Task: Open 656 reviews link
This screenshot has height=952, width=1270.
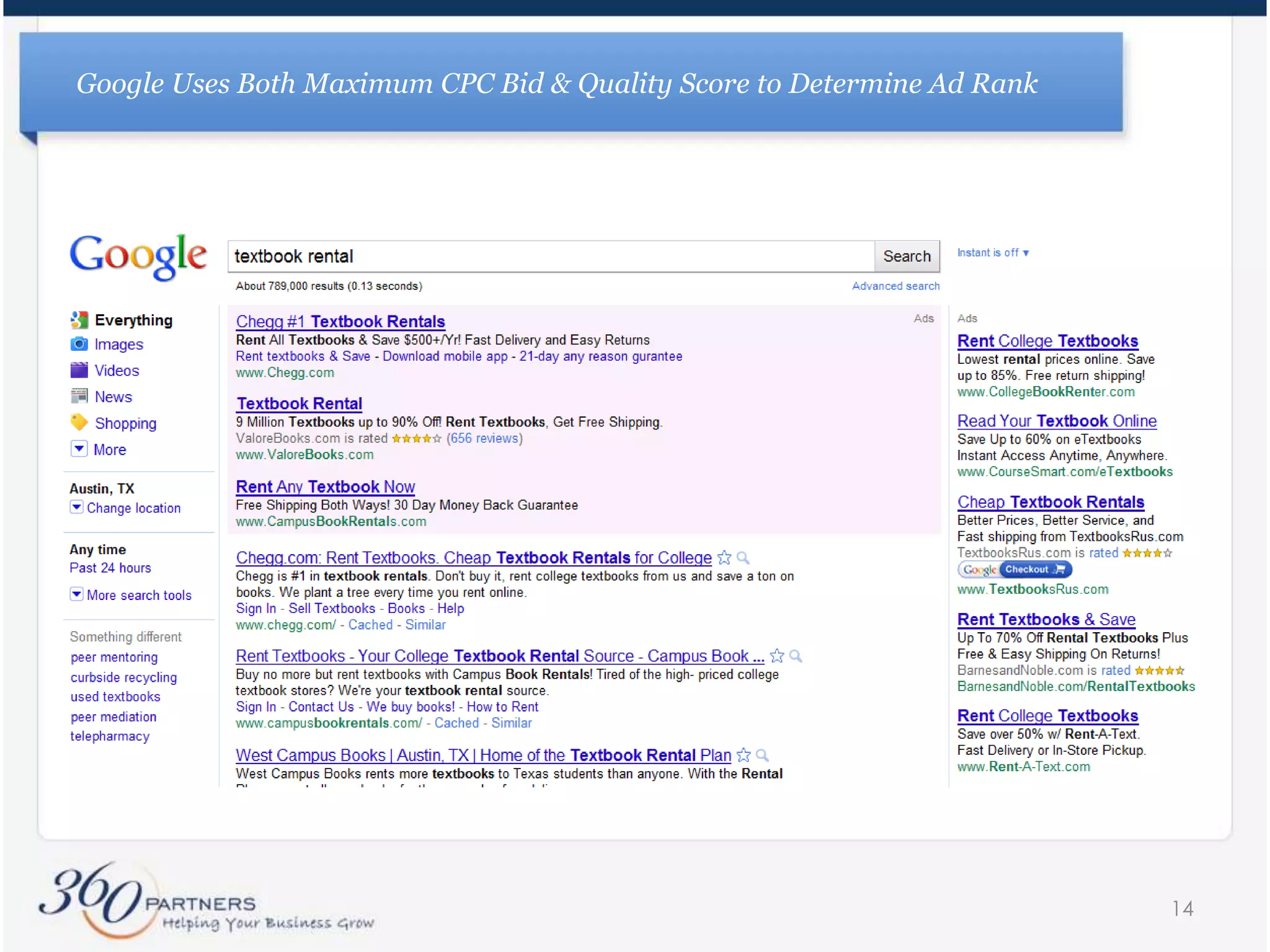Action: tap(484, 438)
